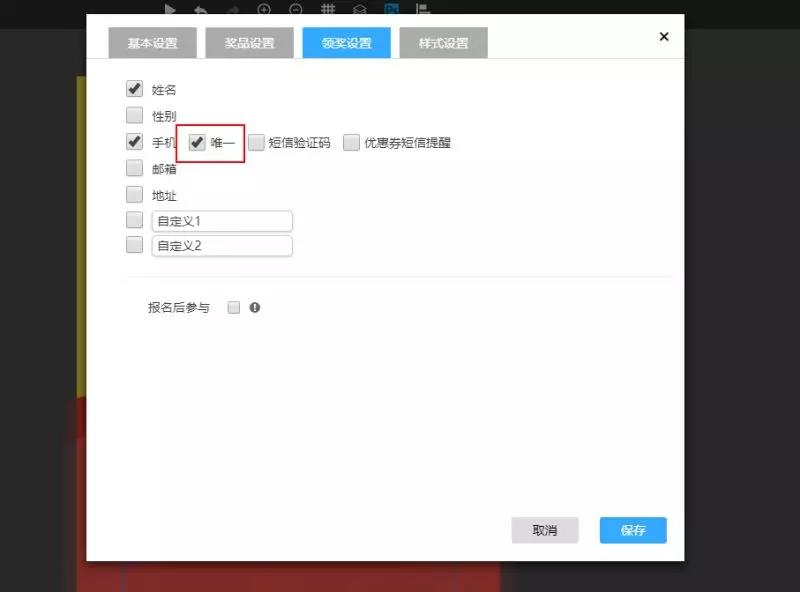Uncheck the 姓名 checkbox
800x592 pixels.
[134, 89]
